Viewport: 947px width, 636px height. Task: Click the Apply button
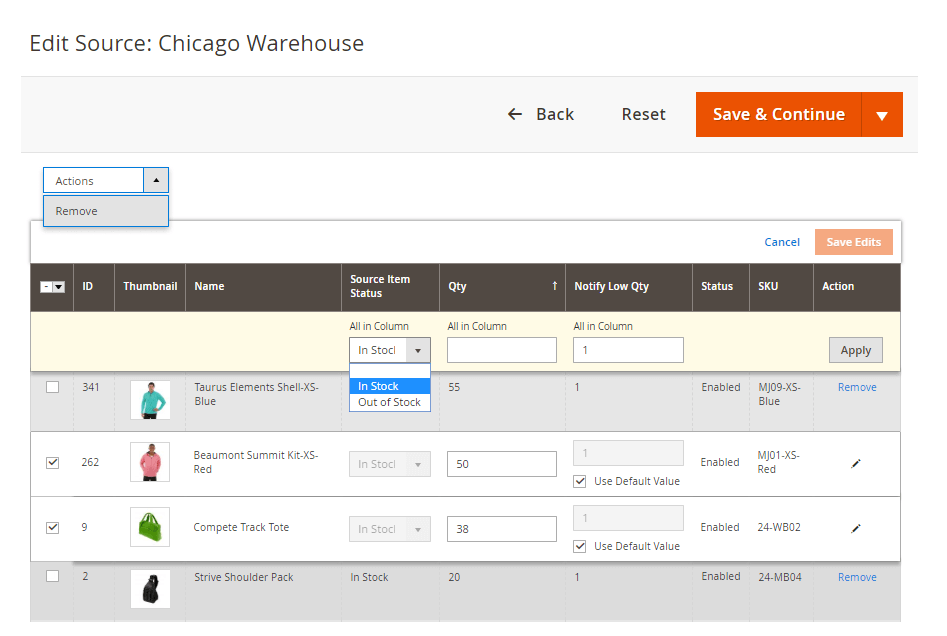855,349
